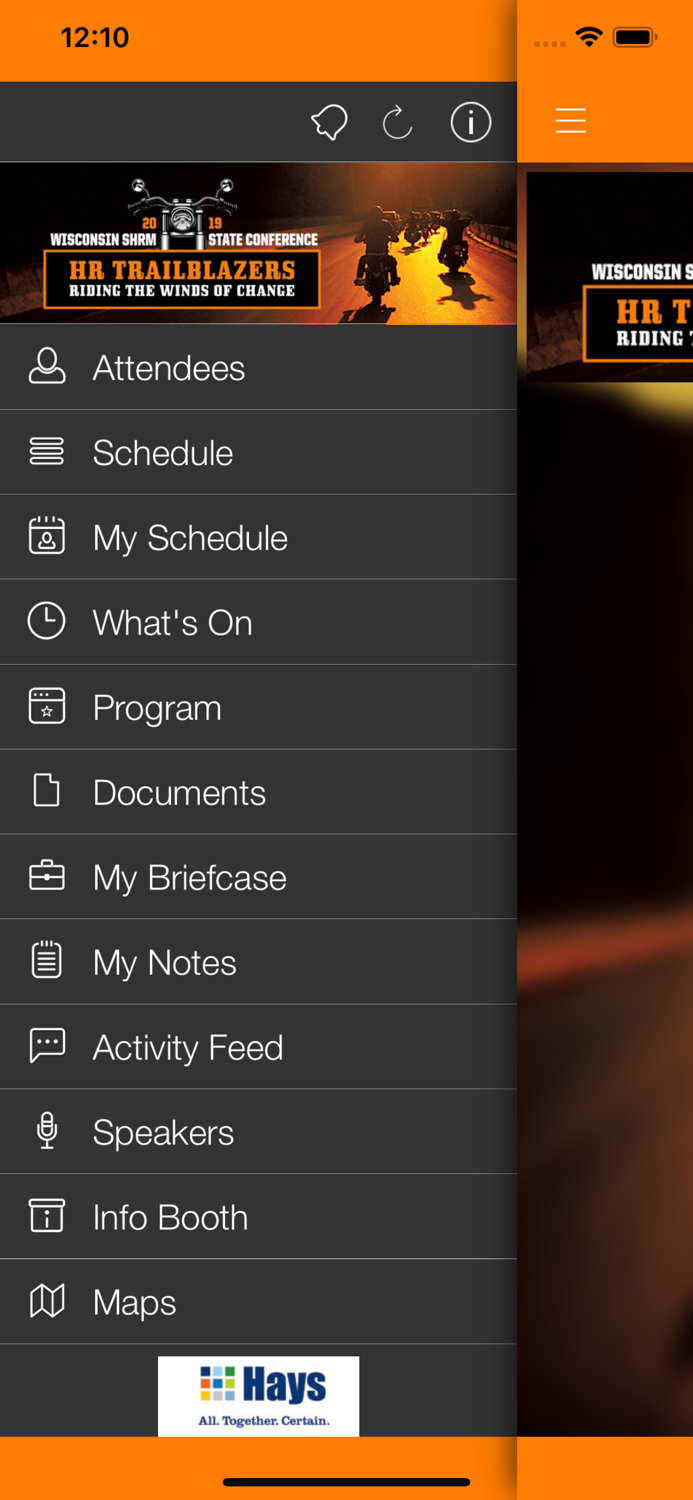The height and width of the screenshot is (1500, 693).
Task: Tap the Activity Feed chat bubble icon
Action: 47,1046
